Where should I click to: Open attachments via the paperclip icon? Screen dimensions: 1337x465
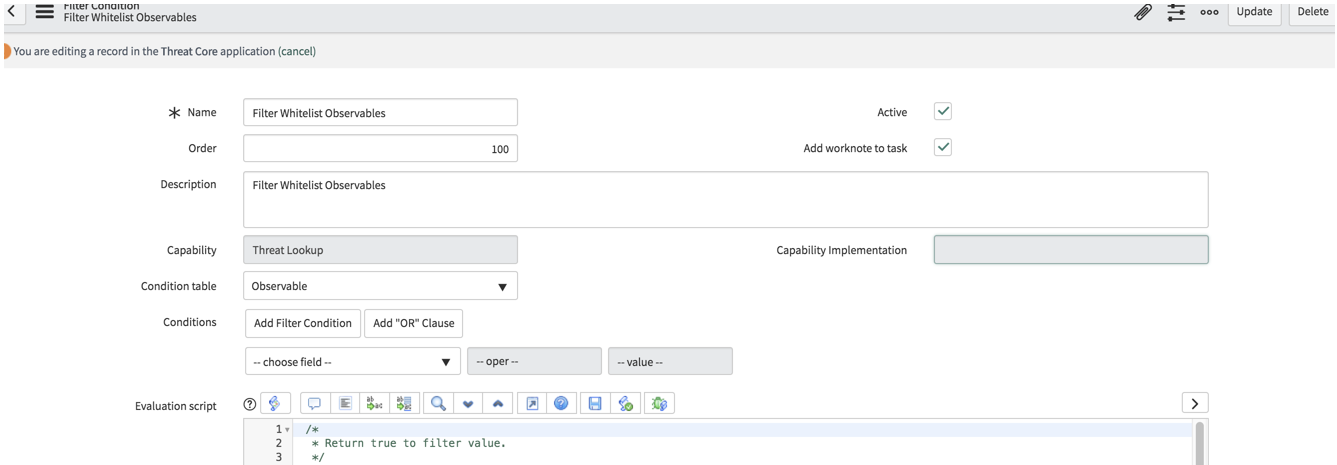(x=1143, y=12)
